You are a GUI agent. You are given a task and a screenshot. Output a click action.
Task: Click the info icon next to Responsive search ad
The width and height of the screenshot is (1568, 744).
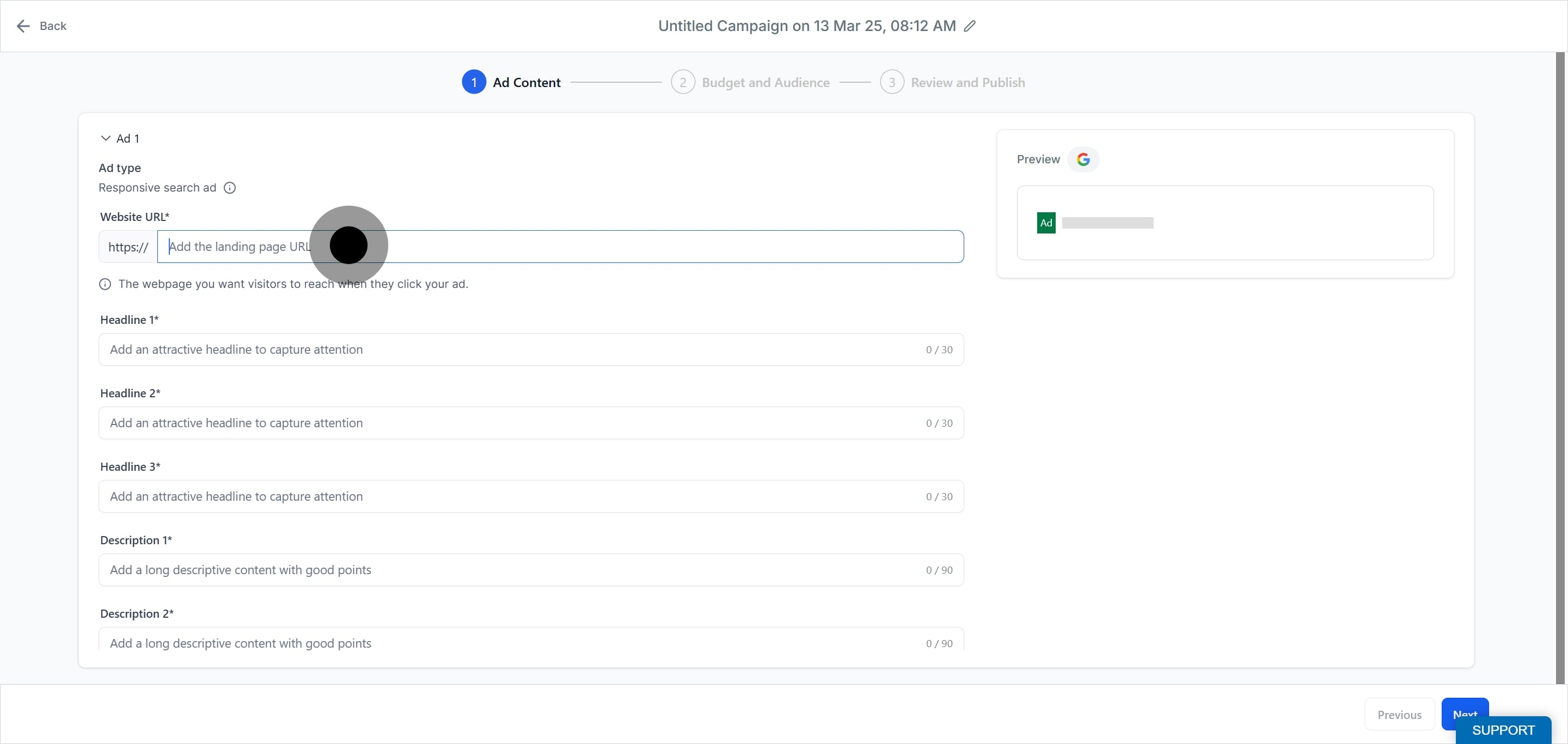point(229,187)
